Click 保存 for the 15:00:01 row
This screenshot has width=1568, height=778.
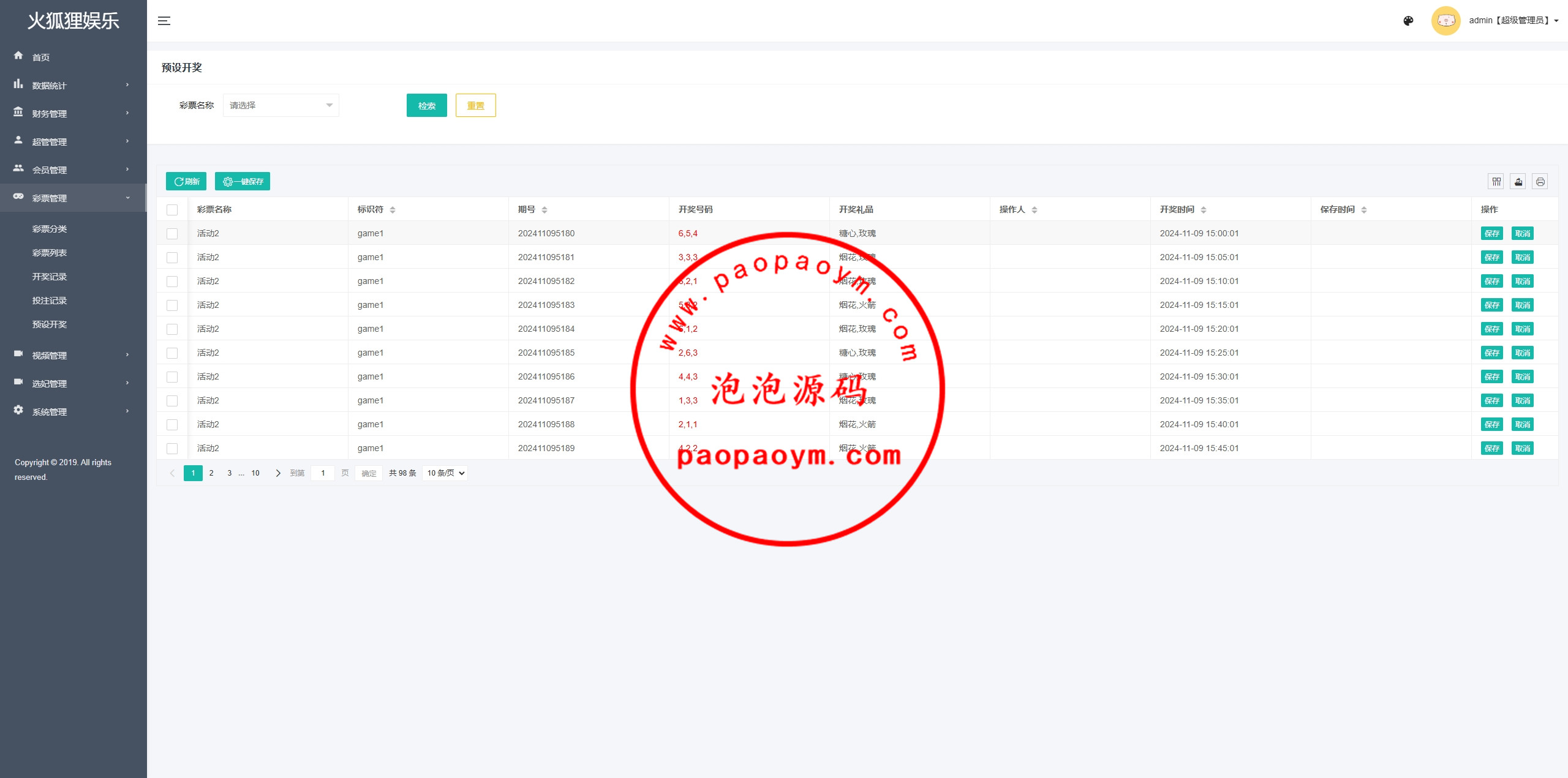click(1492, 233)
